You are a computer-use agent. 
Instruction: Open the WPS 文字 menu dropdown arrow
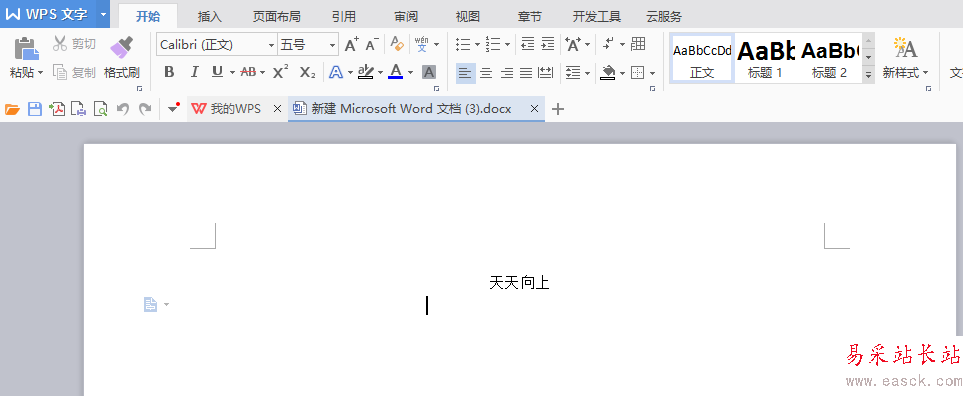point(103,14)
